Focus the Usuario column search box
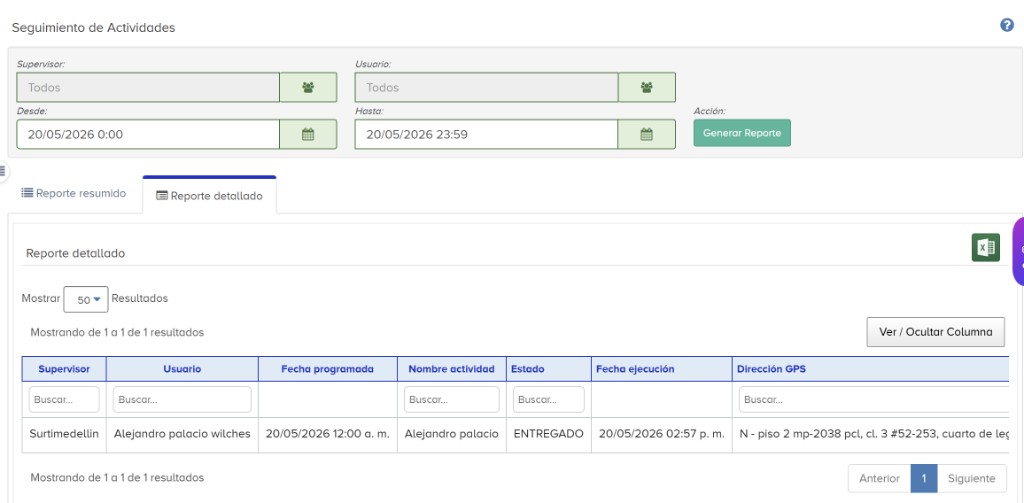 182,399
